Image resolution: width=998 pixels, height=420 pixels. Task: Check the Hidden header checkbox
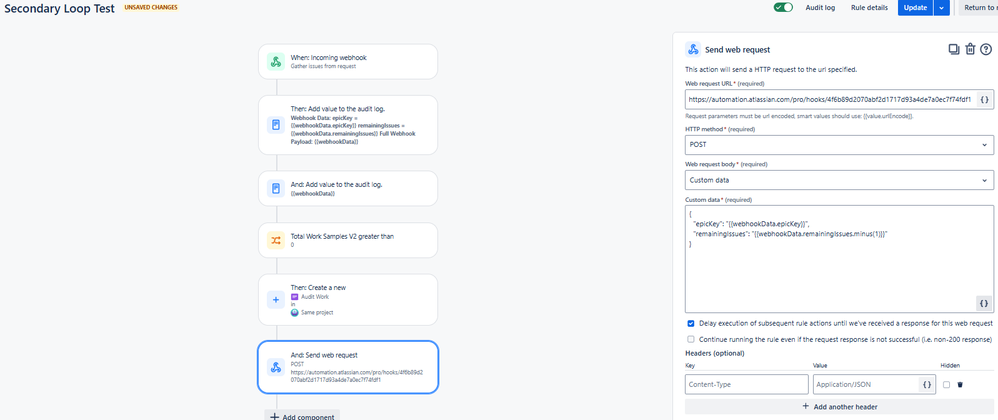click(947, 384)
